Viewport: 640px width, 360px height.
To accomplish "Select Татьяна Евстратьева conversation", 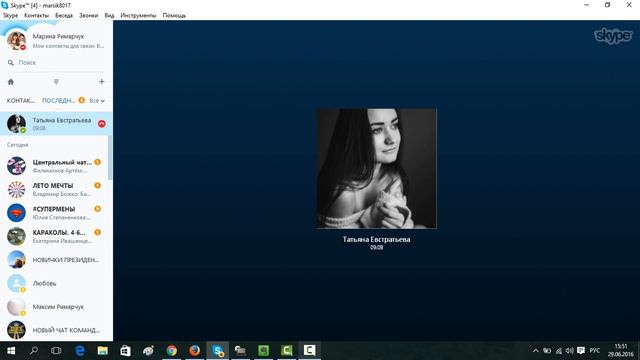I will (x=56, y=124).
